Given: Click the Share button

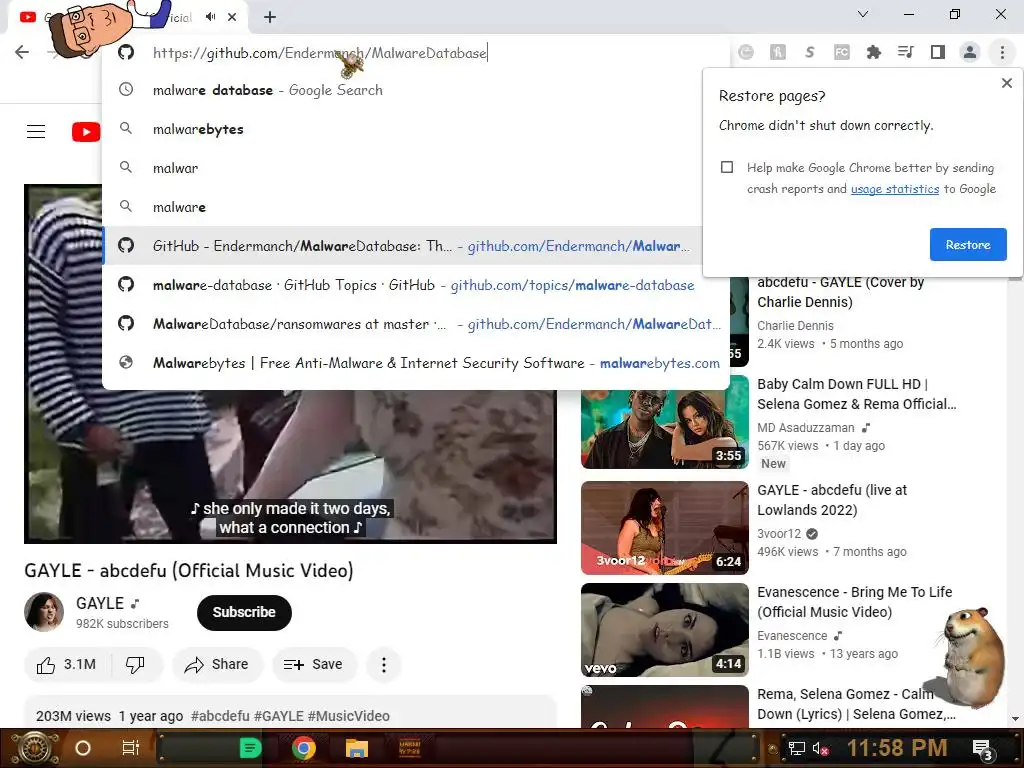Looking at the screenshot, I should pos(217,665).
